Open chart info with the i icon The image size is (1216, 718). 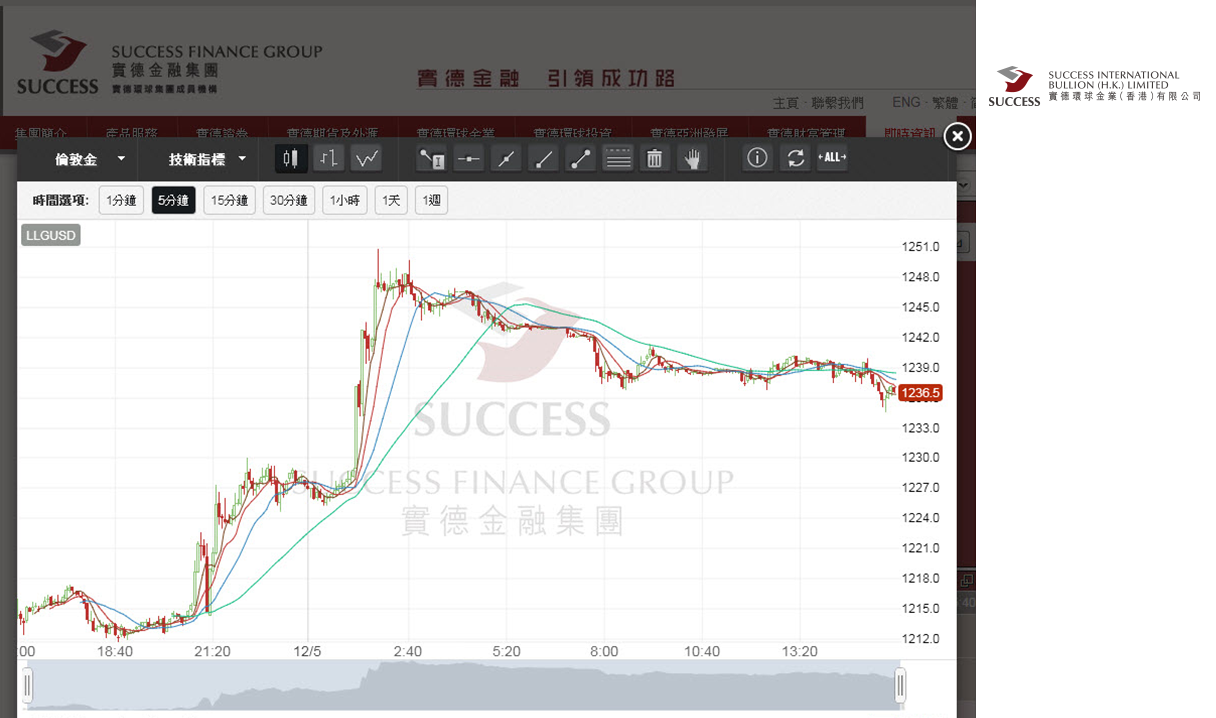(x=758, y=158)
